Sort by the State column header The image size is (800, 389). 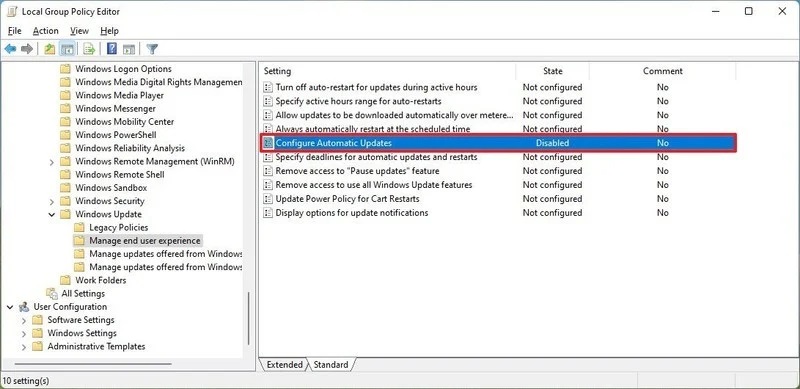coord(553,71)
